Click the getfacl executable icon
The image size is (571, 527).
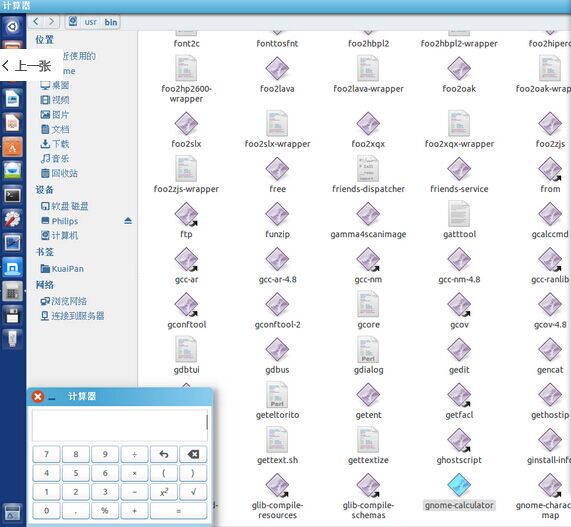[x=459, y=395]
